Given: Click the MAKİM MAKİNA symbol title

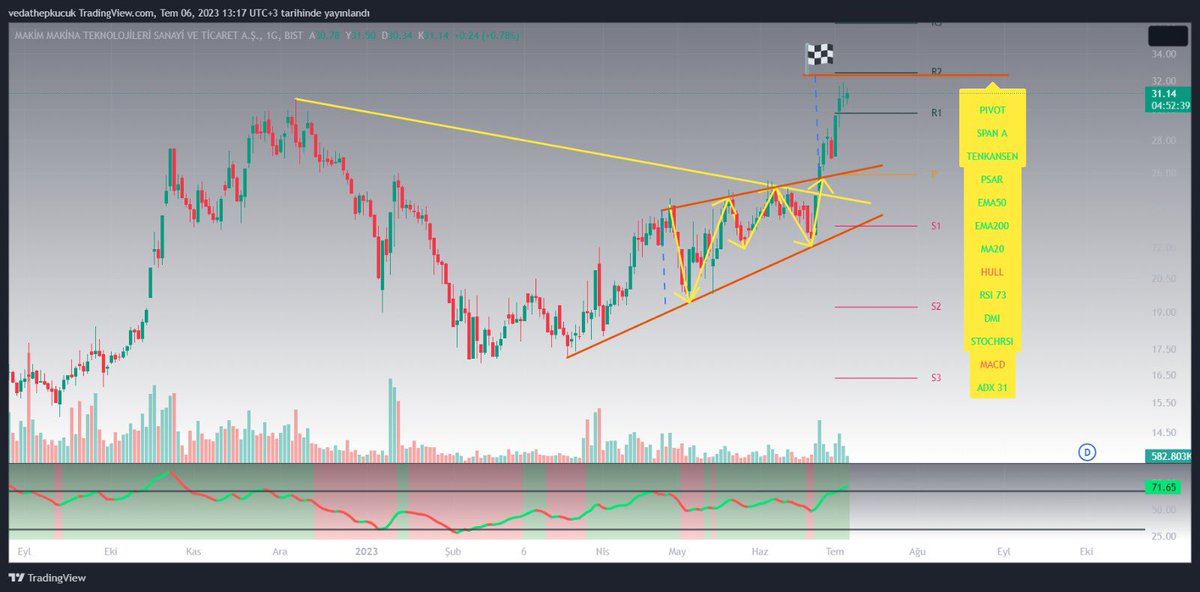Looking at the screenshot, I should tap(150, 36).
